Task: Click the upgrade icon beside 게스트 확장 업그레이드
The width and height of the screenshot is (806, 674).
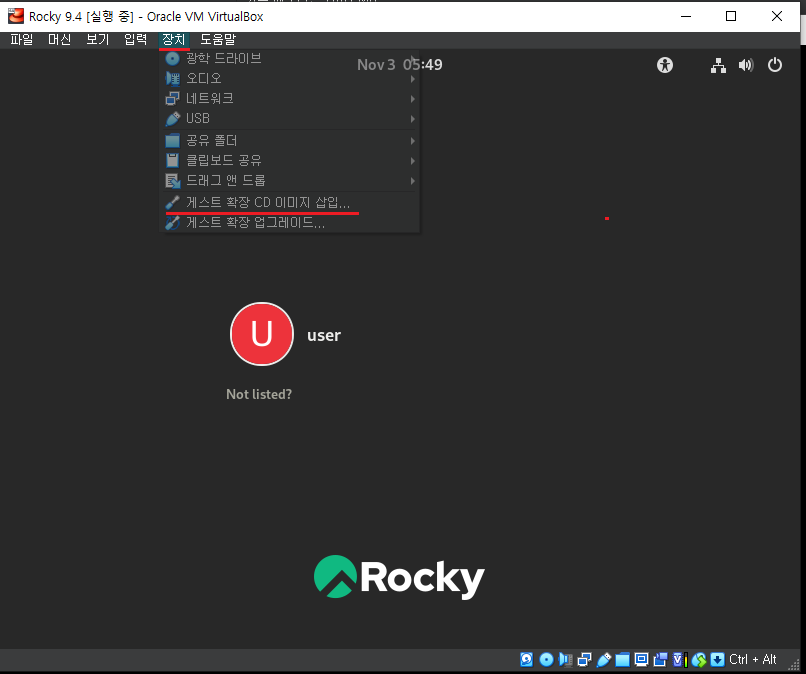Action: [x=173, y=223]
